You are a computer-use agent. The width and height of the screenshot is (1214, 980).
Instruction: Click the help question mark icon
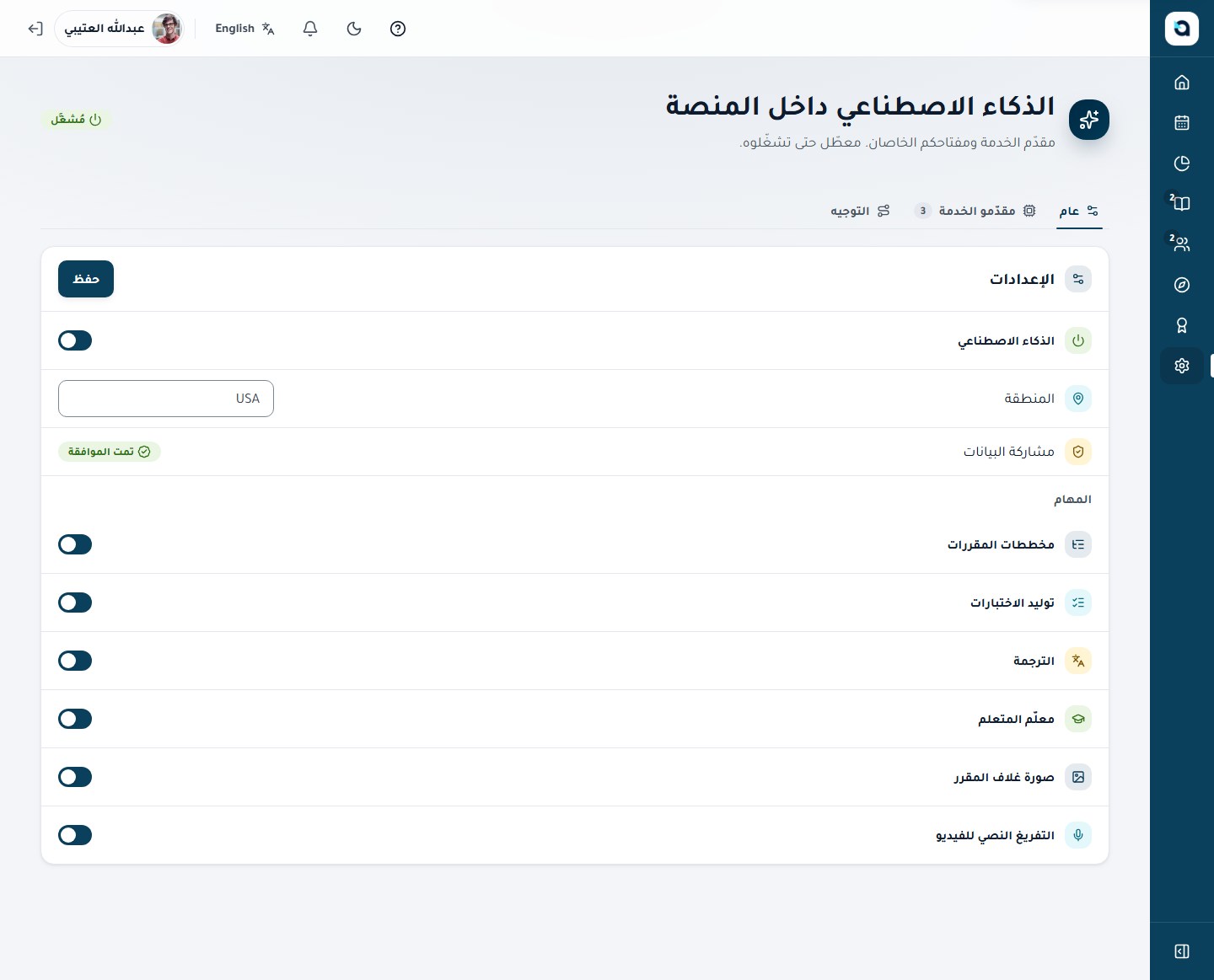point(398,29)
